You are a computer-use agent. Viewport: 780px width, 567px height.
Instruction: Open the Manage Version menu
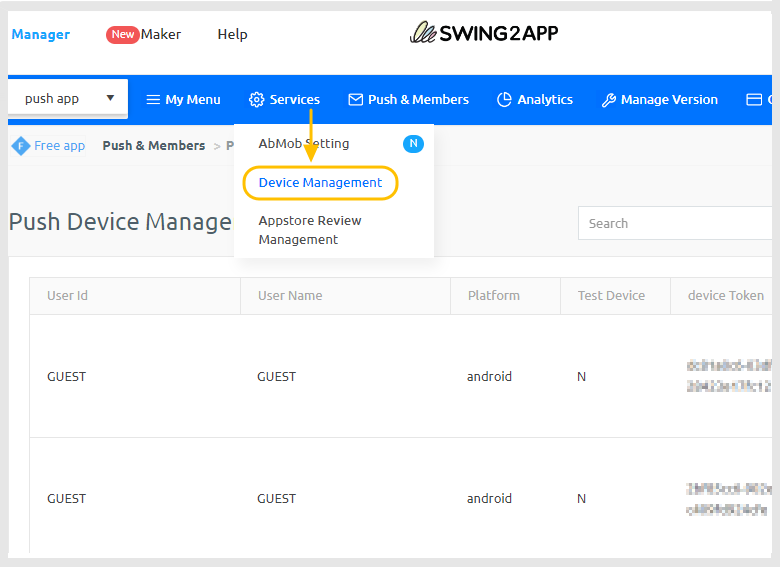(x=660, y=99)
